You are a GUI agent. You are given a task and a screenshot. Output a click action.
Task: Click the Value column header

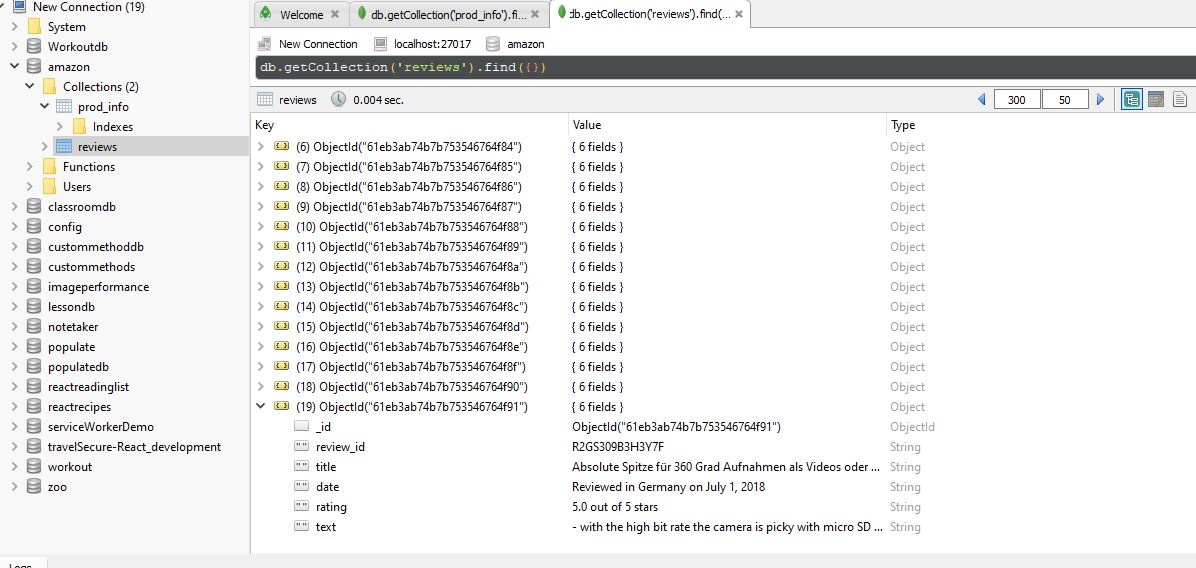587,125
